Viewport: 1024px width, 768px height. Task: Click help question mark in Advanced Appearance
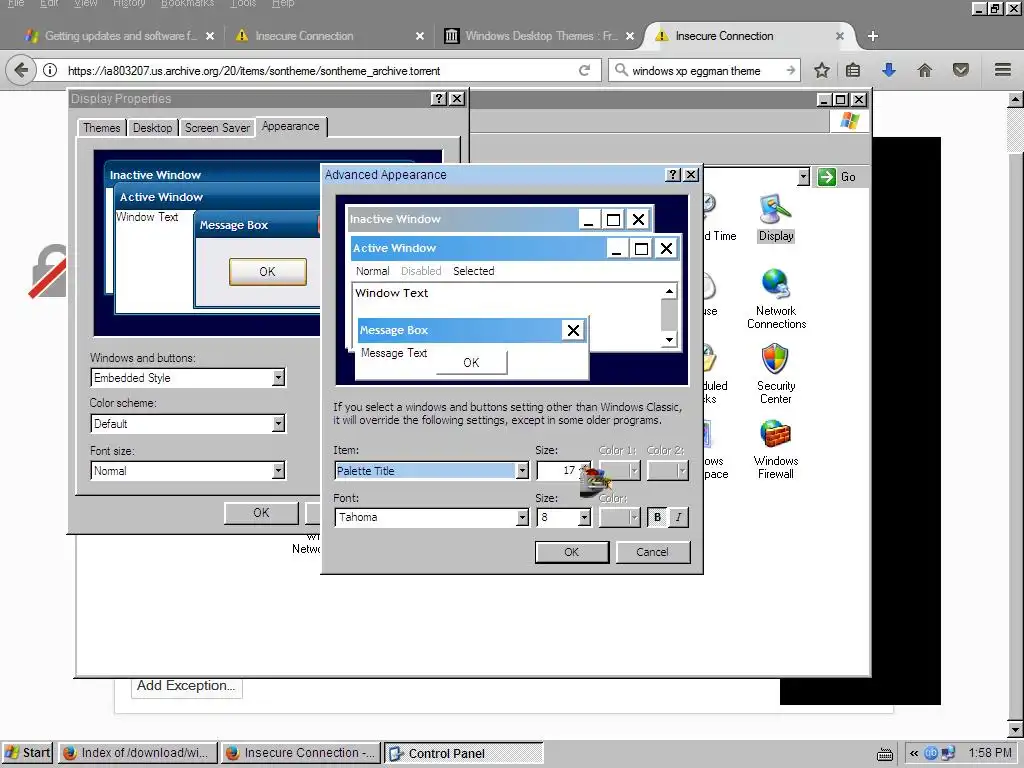(673, 174)
